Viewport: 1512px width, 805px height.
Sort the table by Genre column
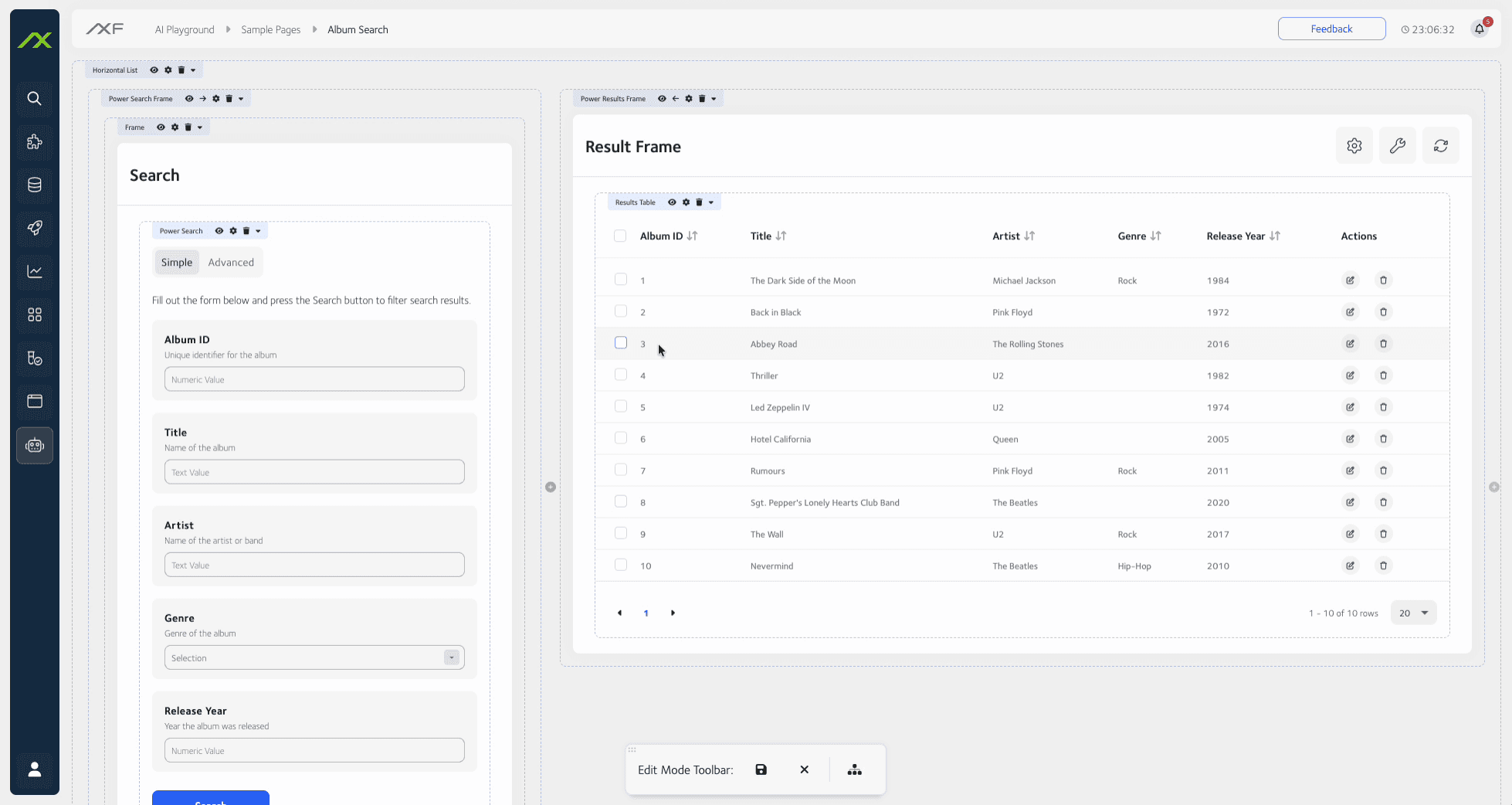coord(1155,236)
